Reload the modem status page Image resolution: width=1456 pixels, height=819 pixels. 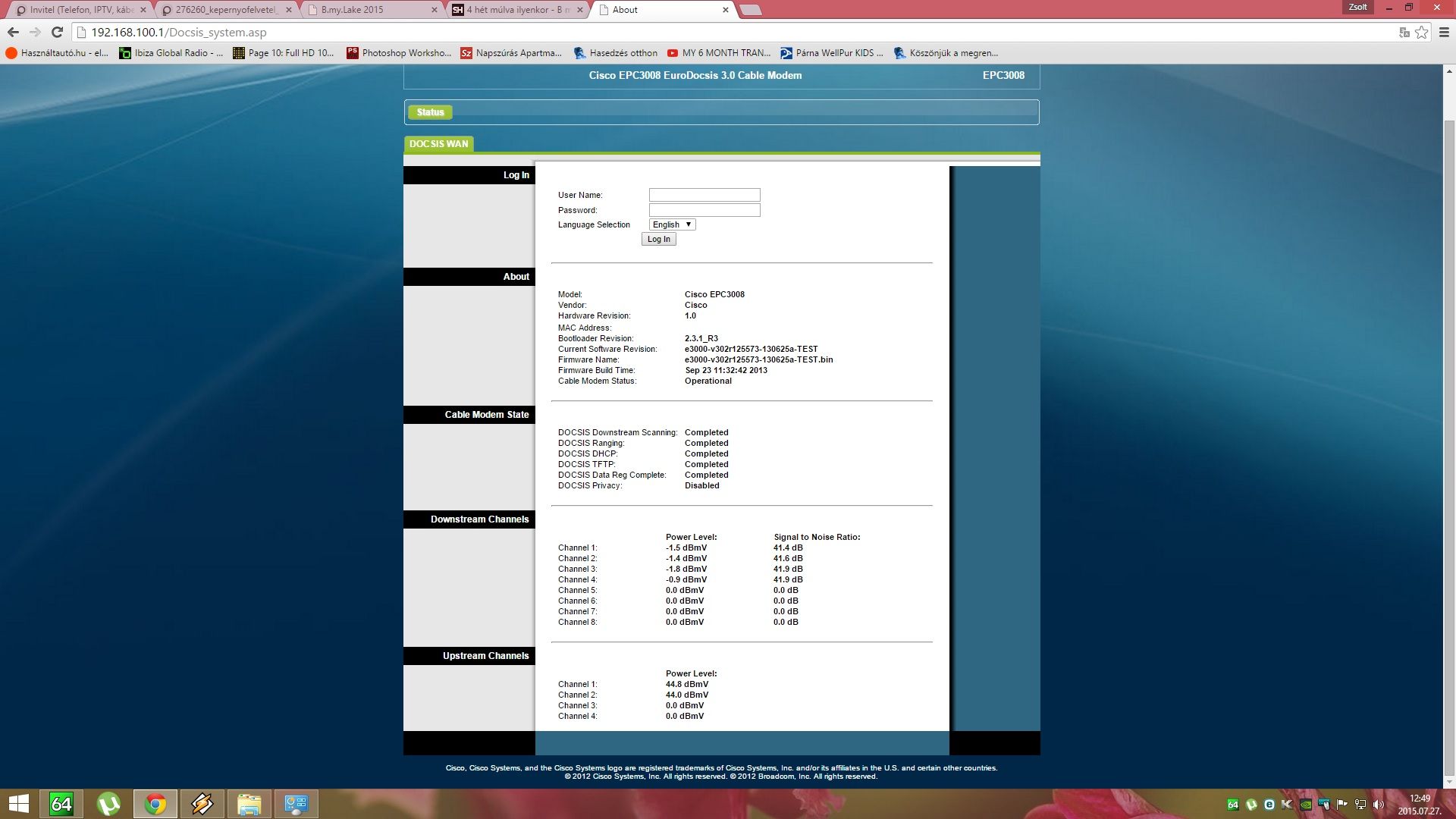coord(57,33)
